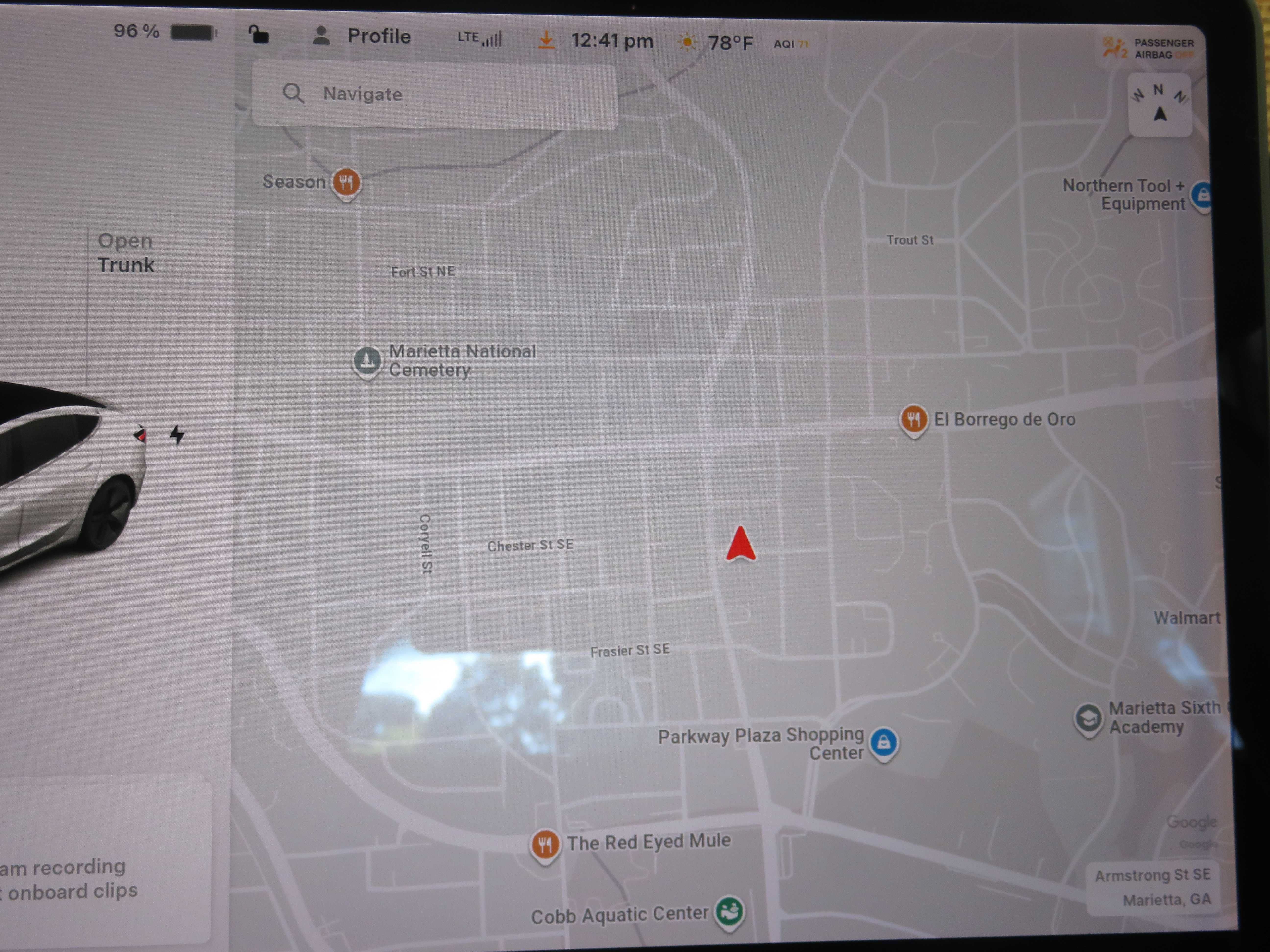Image resolution: width=1270 pixels, height=952 pixels.
Task: Tap the AQI 71 air quality badge
Action: [x=791, y=44]
